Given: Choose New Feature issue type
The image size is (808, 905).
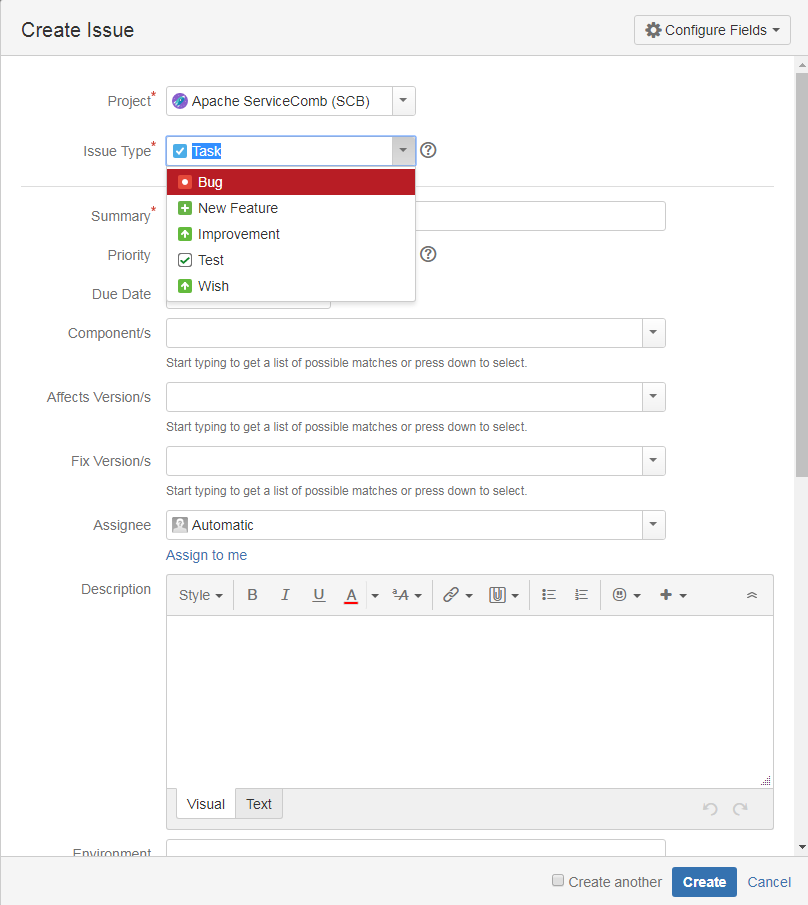Looking at the screenshot, I should pyautogui.click(x=238, y=208).
